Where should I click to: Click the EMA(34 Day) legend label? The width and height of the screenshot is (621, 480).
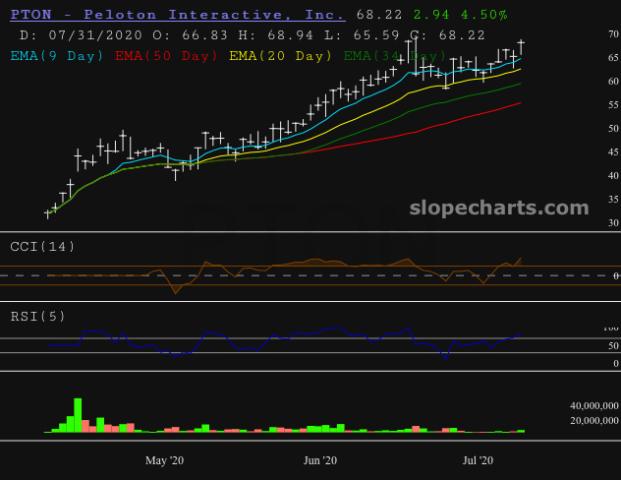(395, 55)
